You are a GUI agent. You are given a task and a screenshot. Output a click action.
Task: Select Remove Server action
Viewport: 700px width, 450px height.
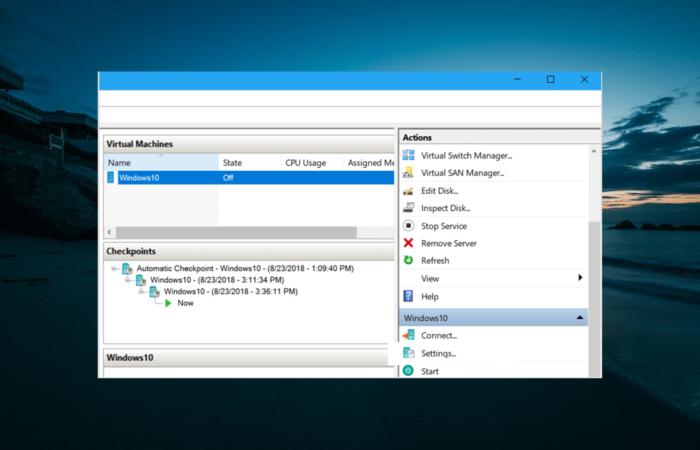tap(449, 243)
